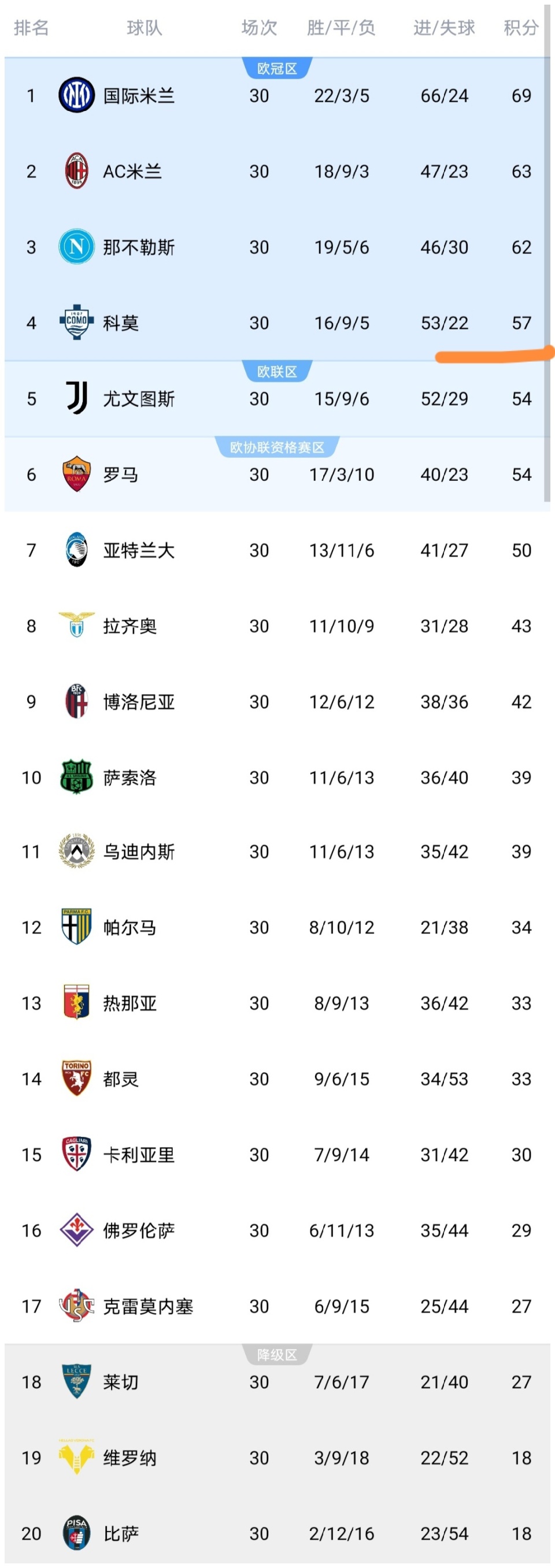Click the Inter Milan club logo
This screenshot has width=555, height=1568.
(76, 95)
